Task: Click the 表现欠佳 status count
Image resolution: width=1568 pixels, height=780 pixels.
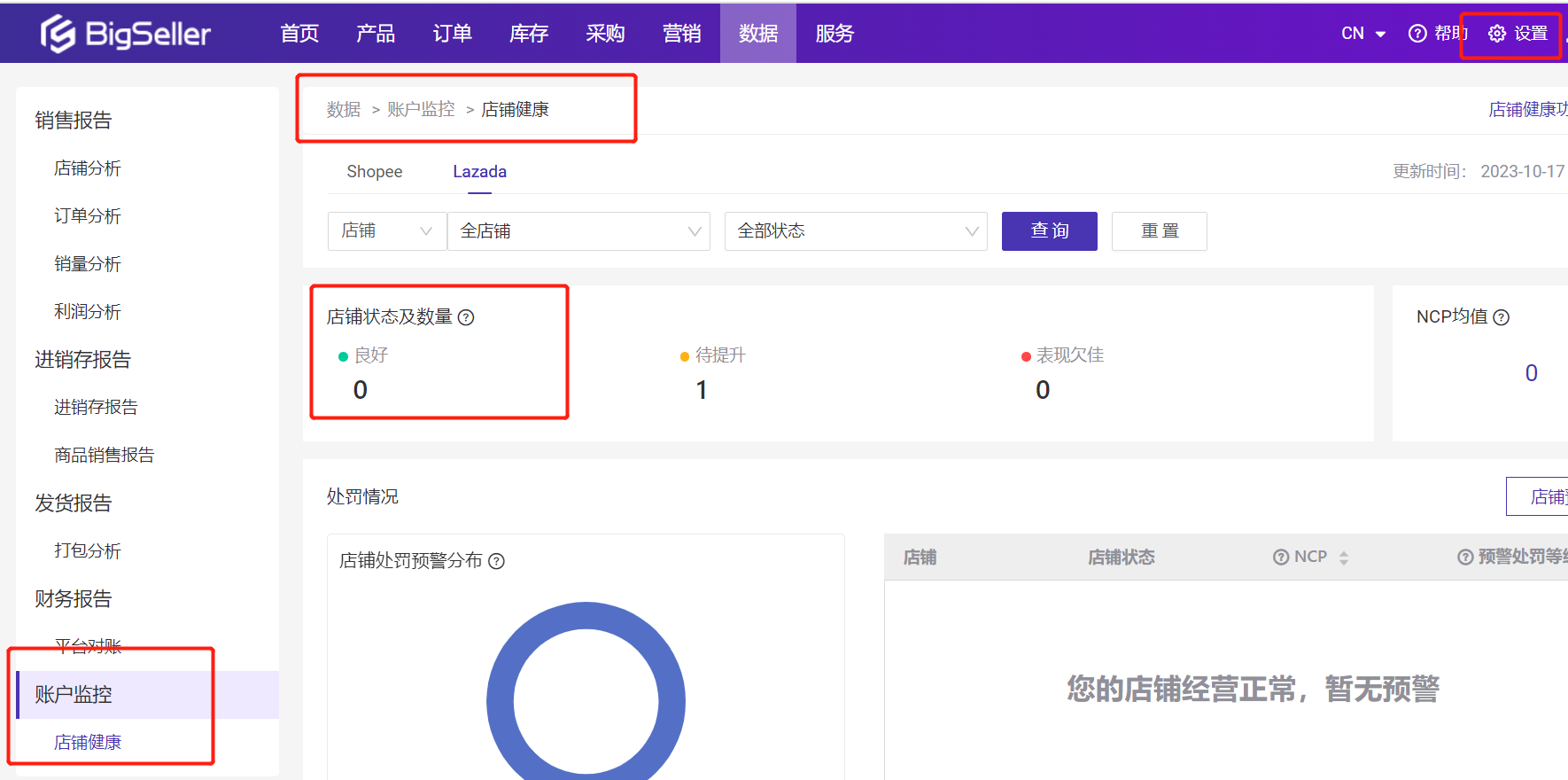Action: 1043,390
